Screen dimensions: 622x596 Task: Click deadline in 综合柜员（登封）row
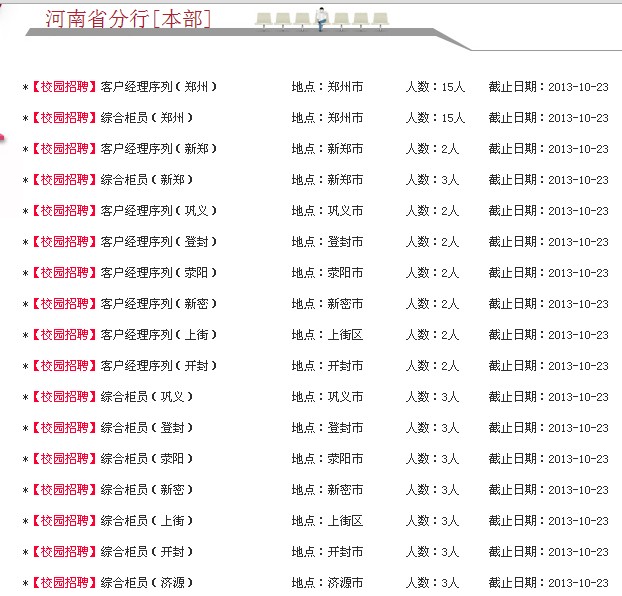point(548,427)
